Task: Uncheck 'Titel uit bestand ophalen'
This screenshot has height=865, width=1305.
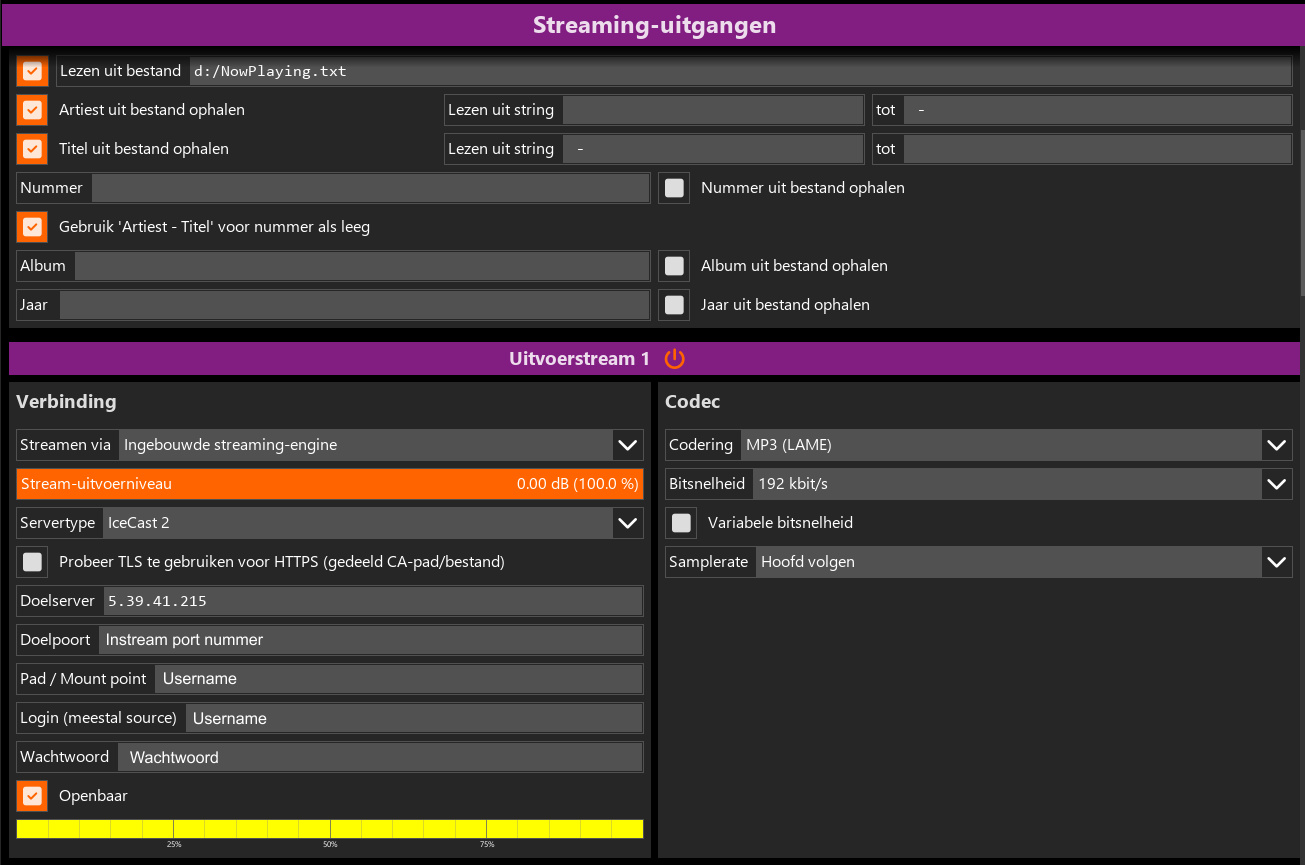Action: (x=33, y=149)
